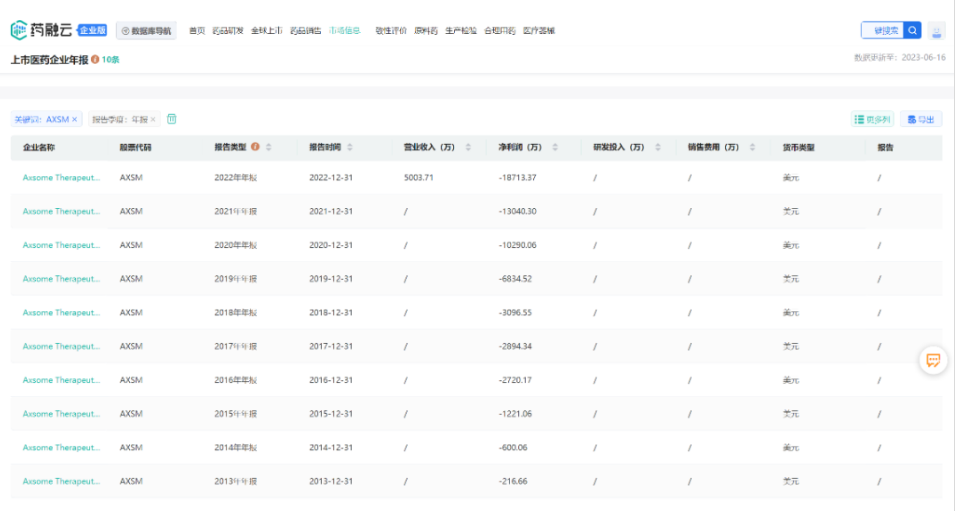Click the 药融云 logo icon

(20, 30)
